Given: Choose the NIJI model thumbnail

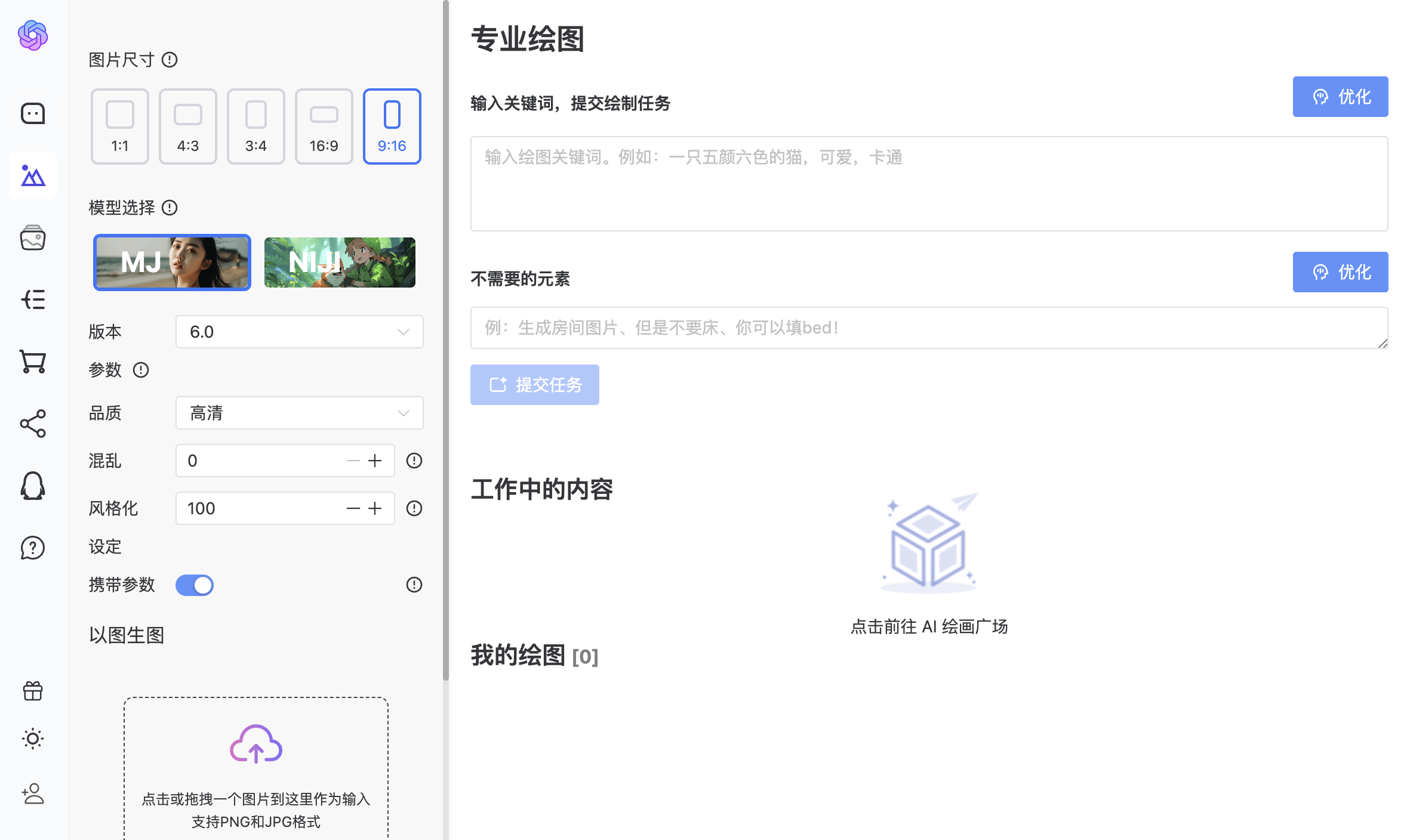Looking at the screenshot, I should (x=340, y=262).
